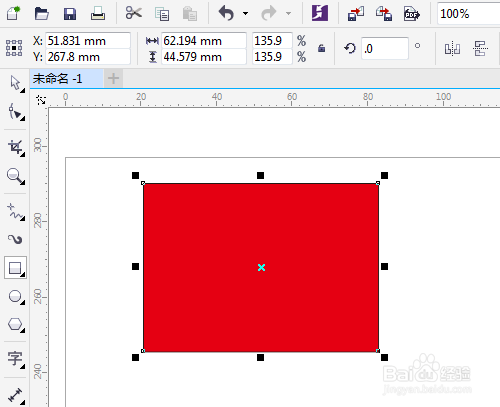Click the bottom-left selection handle
This screenshot has height=407, width=500.
coord(135,357)
